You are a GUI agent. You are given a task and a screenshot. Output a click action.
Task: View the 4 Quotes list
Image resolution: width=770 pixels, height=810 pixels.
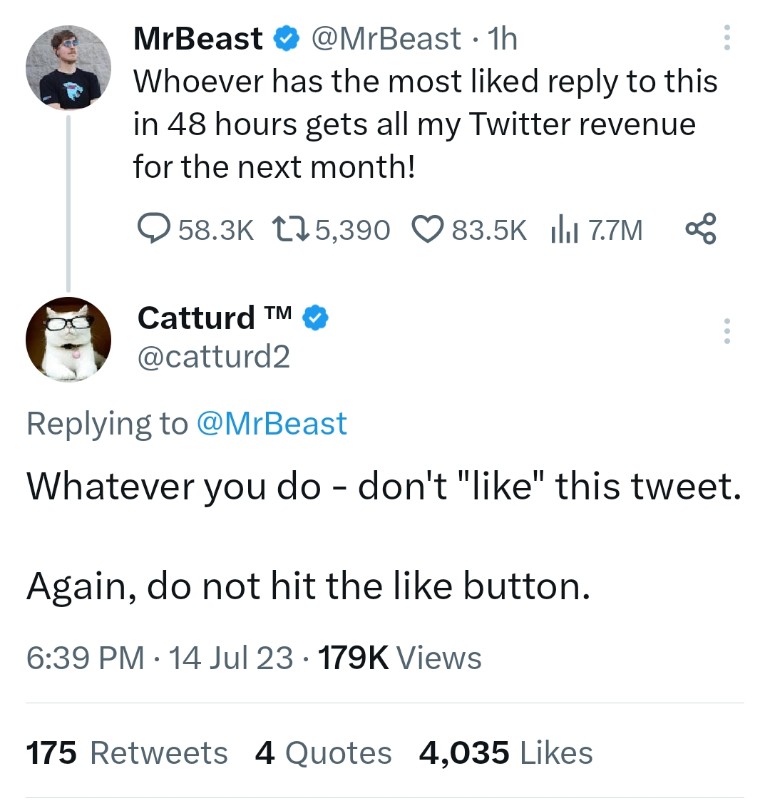pyautogui.click(x=323, y=752)
